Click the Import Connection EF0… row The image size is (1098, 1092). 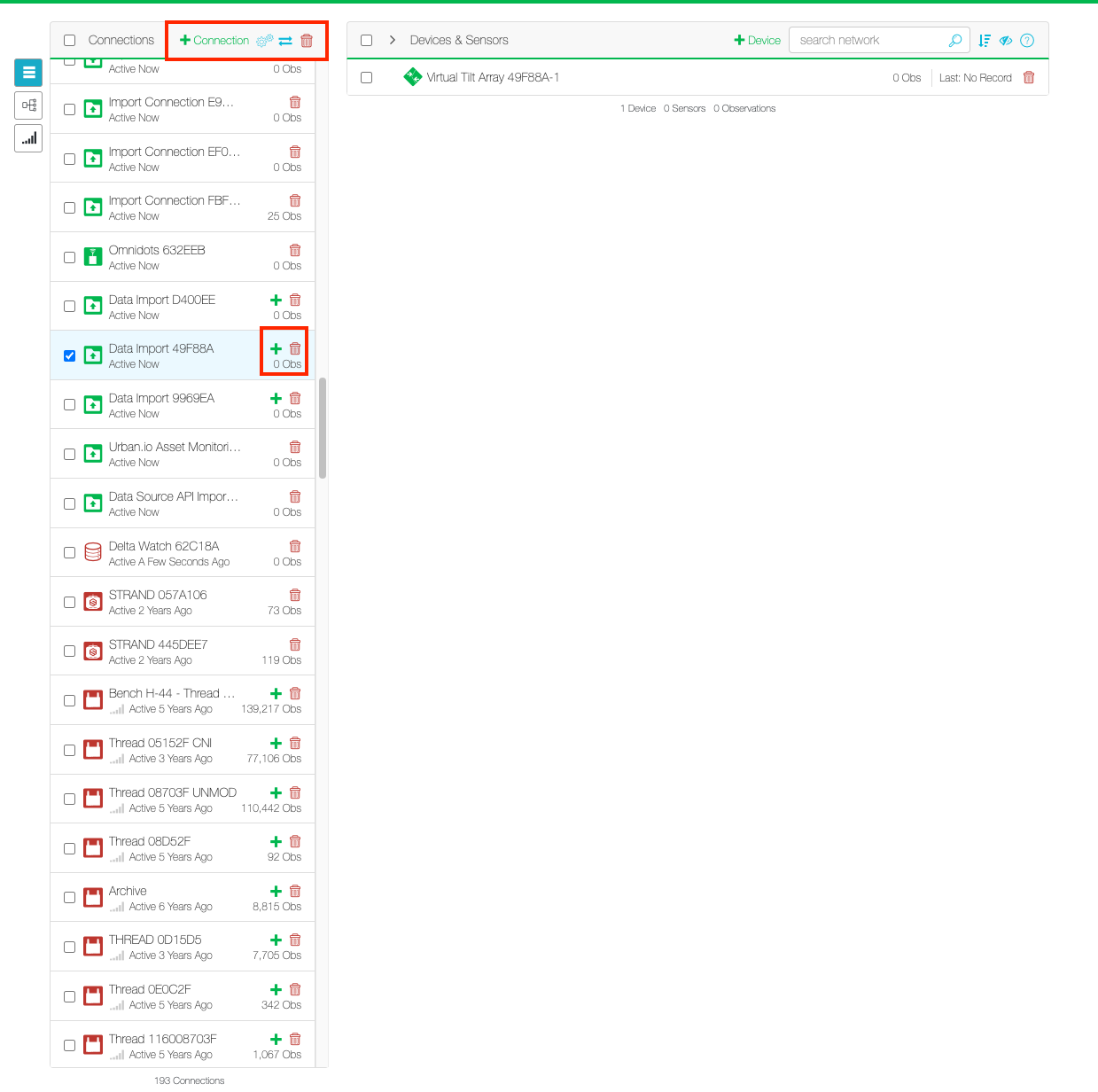(183, 159)
